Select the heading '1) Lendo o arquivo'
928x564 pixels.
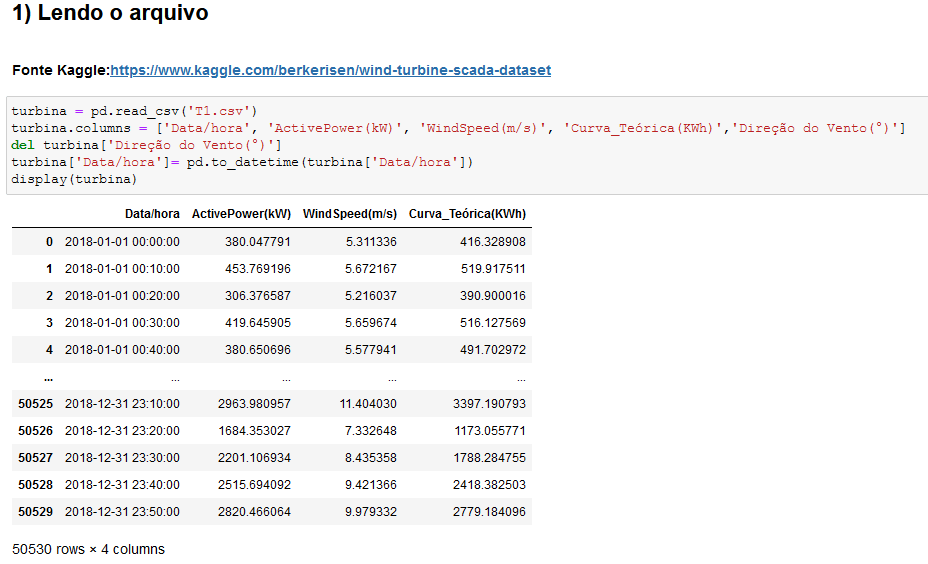click(110, 12)
